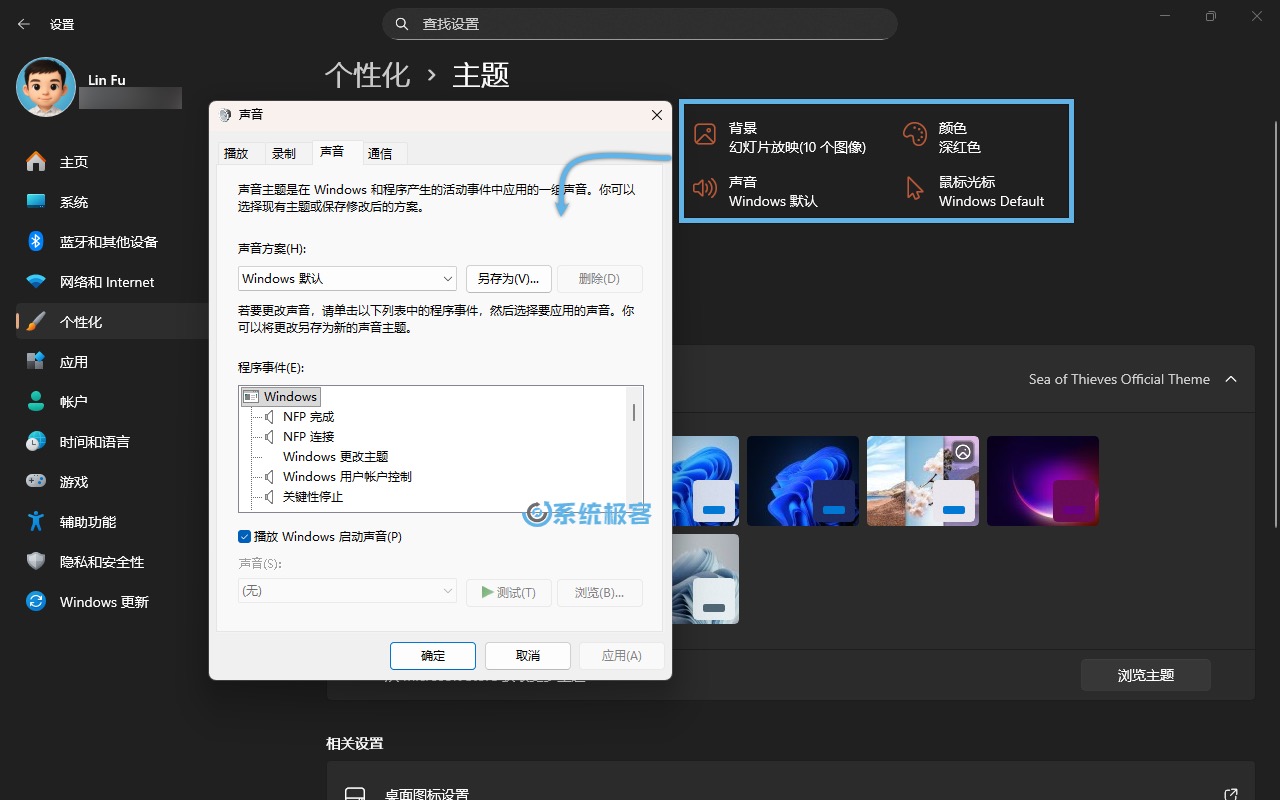Open the Windows 更新 icon
Viewport: 1280px width, 800px height.
[35, 601]
